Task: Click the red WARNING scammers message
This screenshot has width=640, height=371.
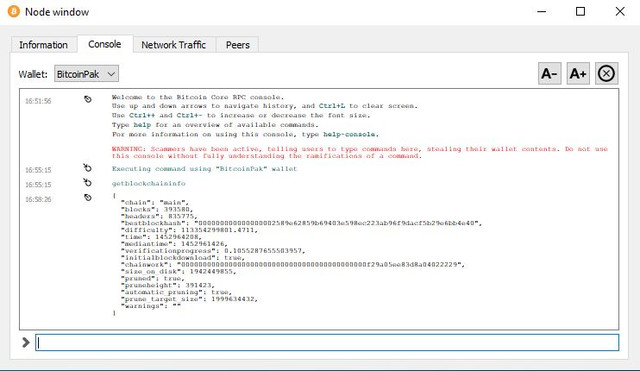Action: [x=360, y=152]
